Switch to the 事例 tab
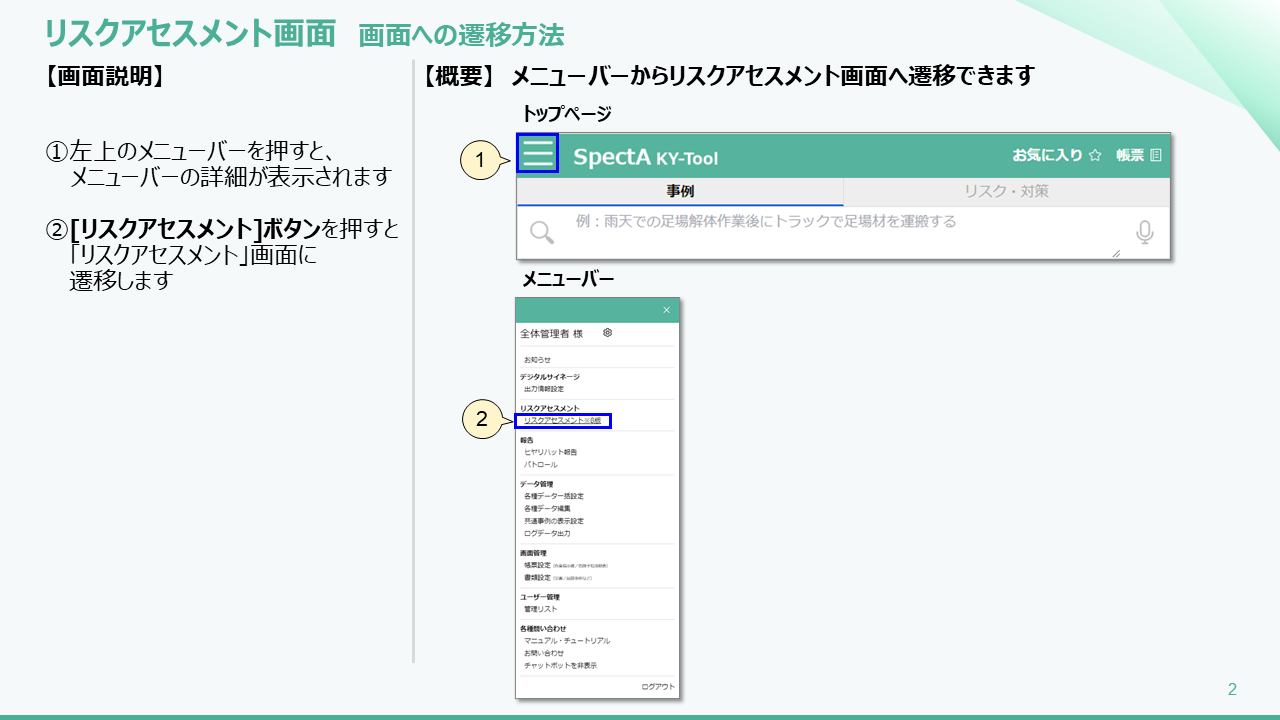 tap(680, 191)
